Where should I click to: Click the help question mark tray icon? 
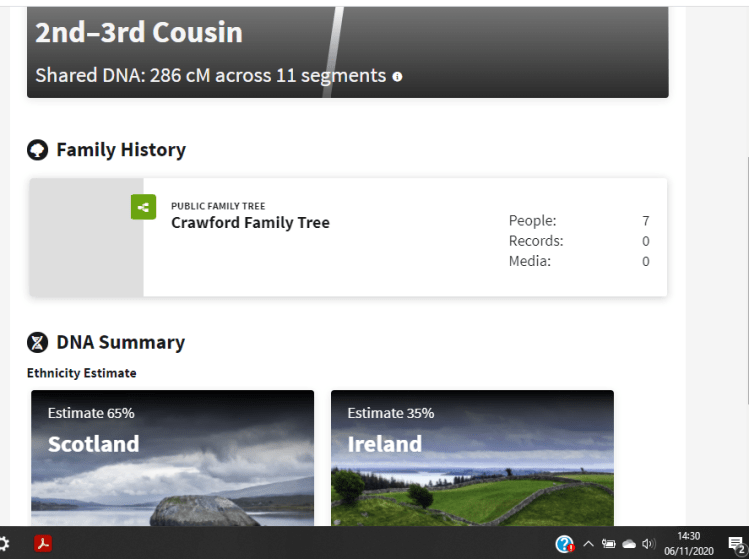564,544
